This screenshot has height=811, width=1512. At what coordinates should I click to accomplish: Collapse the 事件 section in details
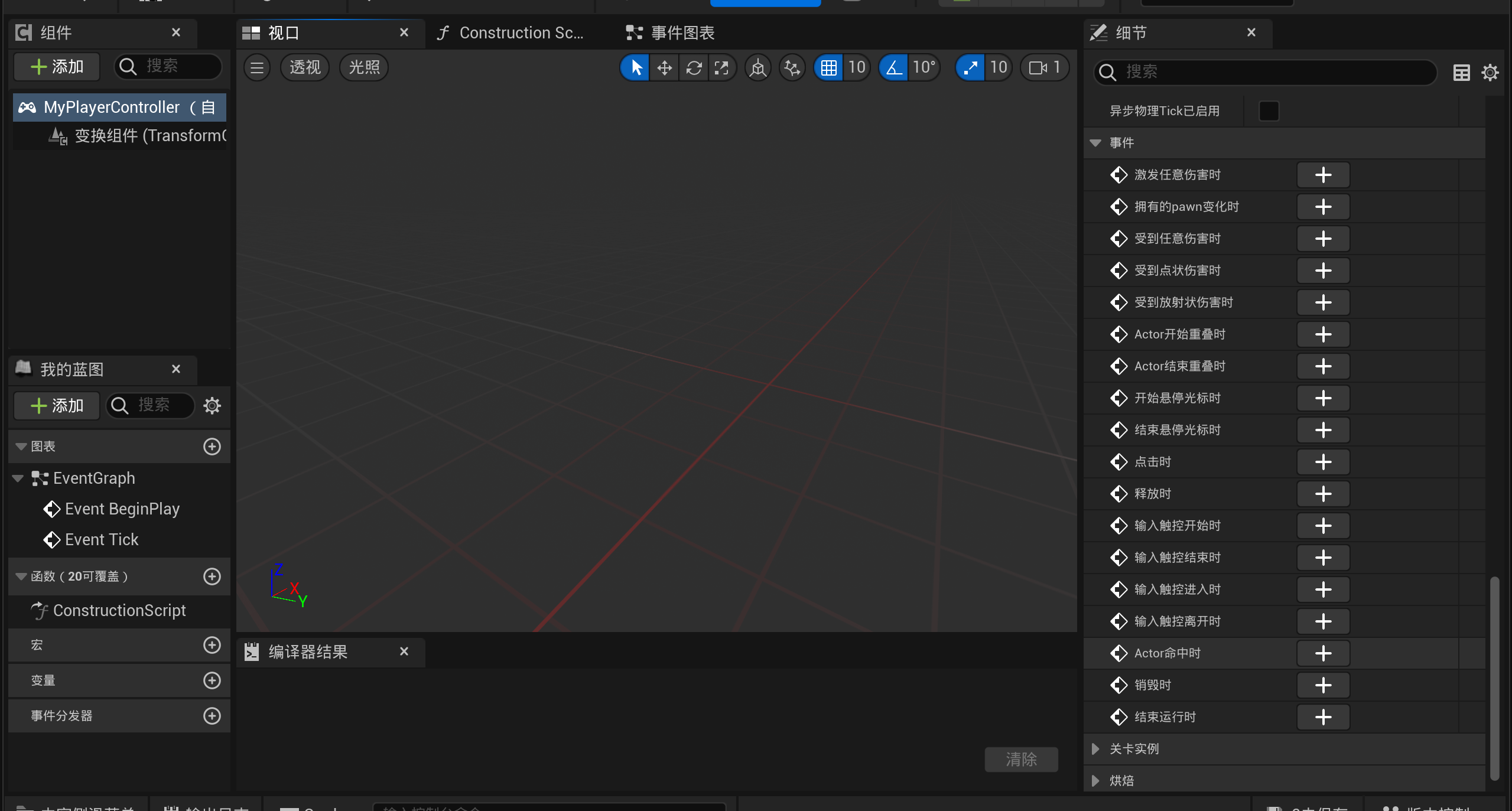coord(1095,143)
